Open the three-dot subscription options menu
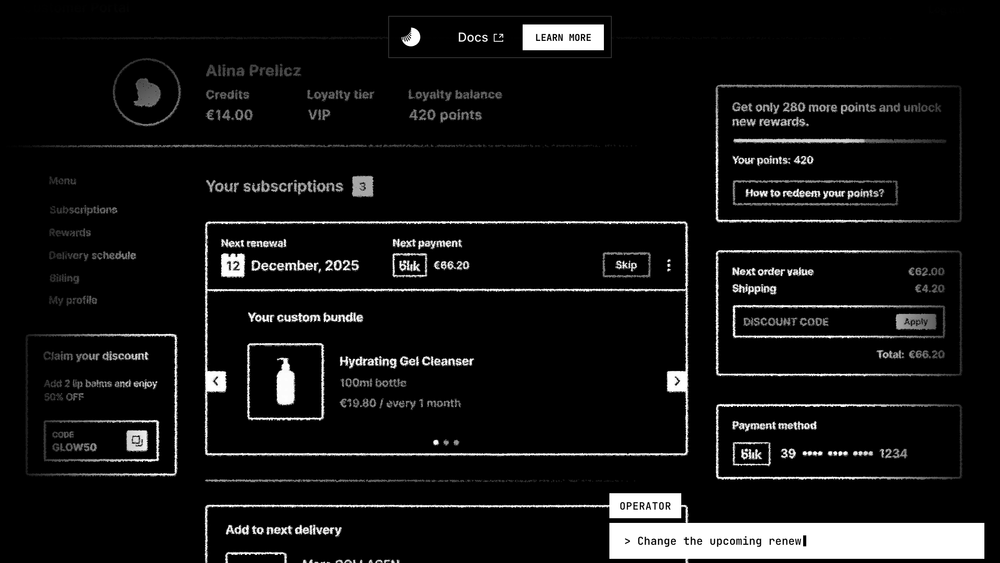 (x=668, y=265)
